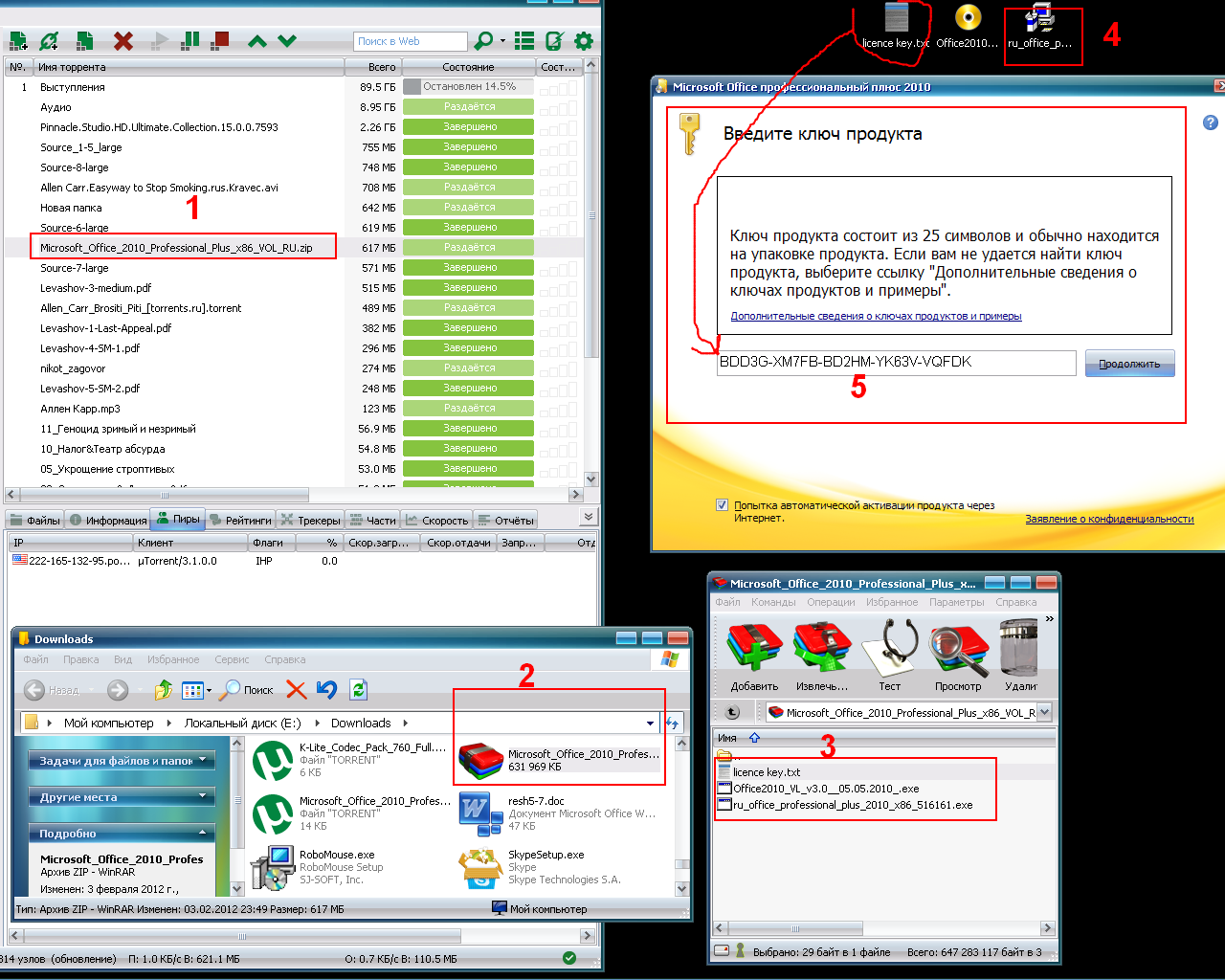Click the Office product key input field
This screenshot has height=980, width=1225.
[896, 363]
